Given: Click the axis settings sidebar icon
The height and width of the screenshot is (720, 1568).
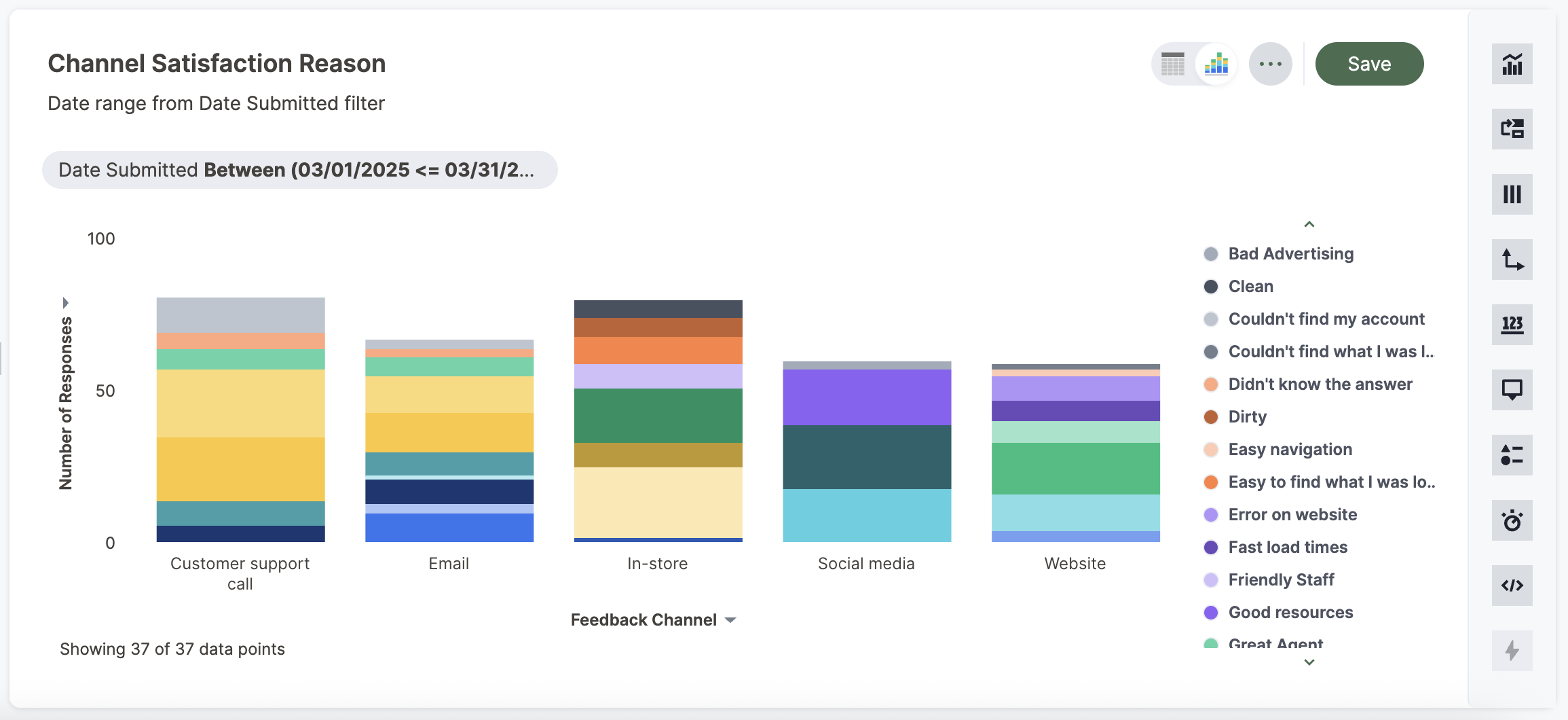Looking at the screenshot, I should pos(1512,259).
